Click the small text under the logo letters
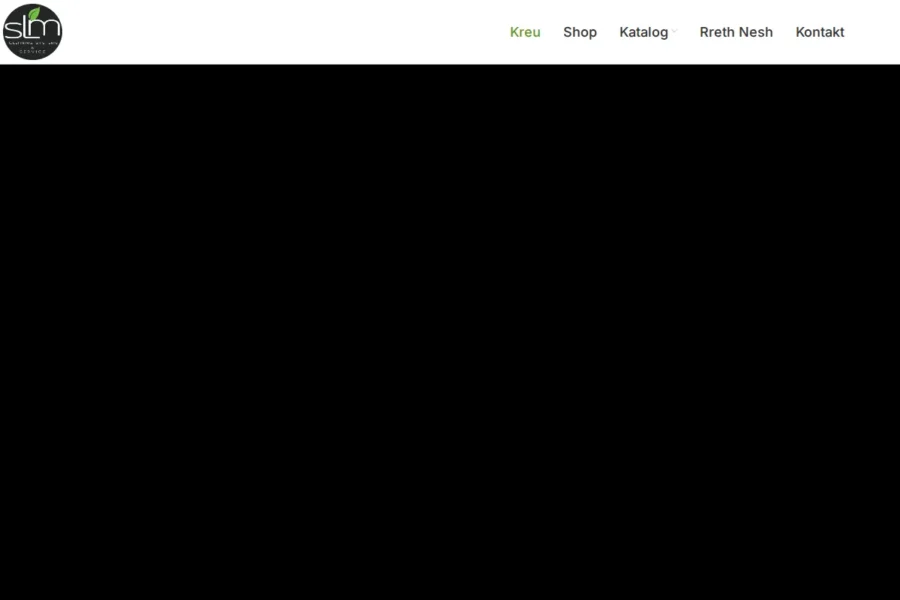This screenshot has height=600, width=900. [x=33, y=47]
